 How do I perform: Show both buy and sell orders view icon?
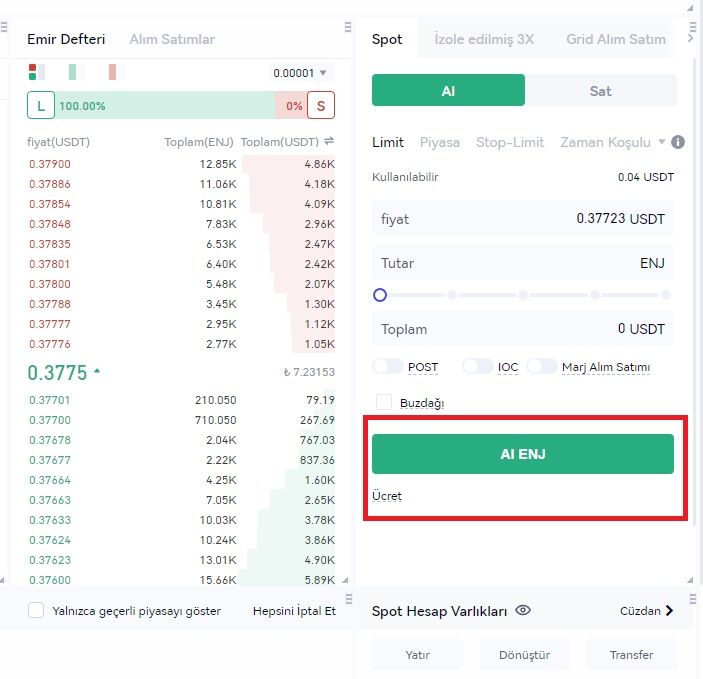point(33,72)
